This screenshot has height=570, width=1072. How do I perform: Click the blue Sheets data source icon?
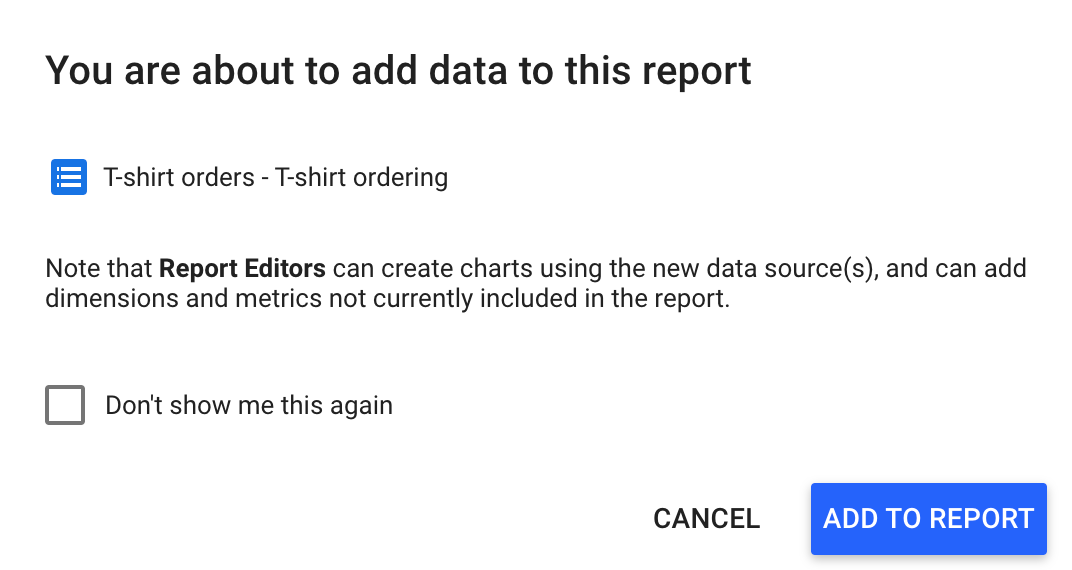(x=69, y=177)
